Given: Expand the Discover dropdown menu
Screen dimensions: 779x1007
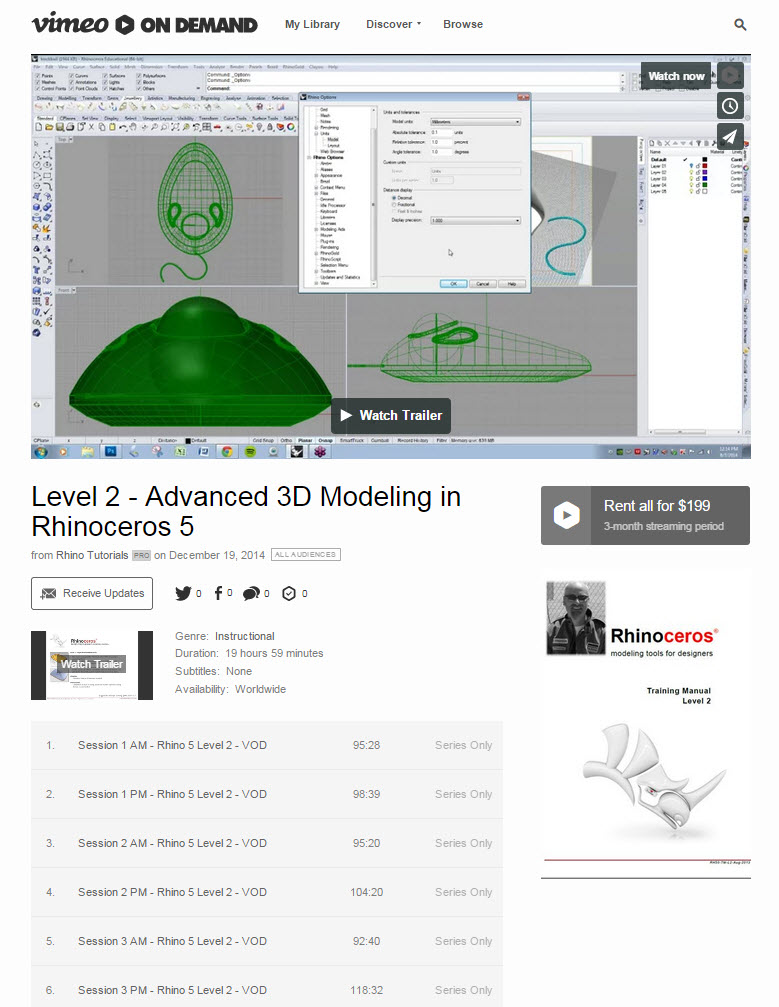Looking at the screenshot, I should 393,24.
